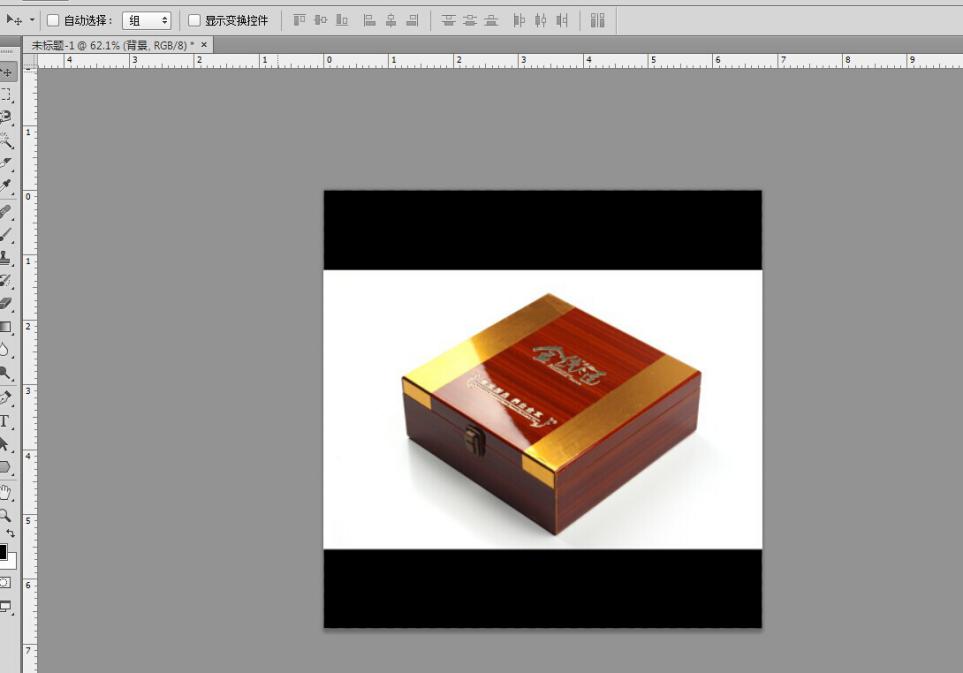The height and width of the screenshot is (673, 963).
Task: Click the auto-align layers icon
Action: tap(597, 20)
